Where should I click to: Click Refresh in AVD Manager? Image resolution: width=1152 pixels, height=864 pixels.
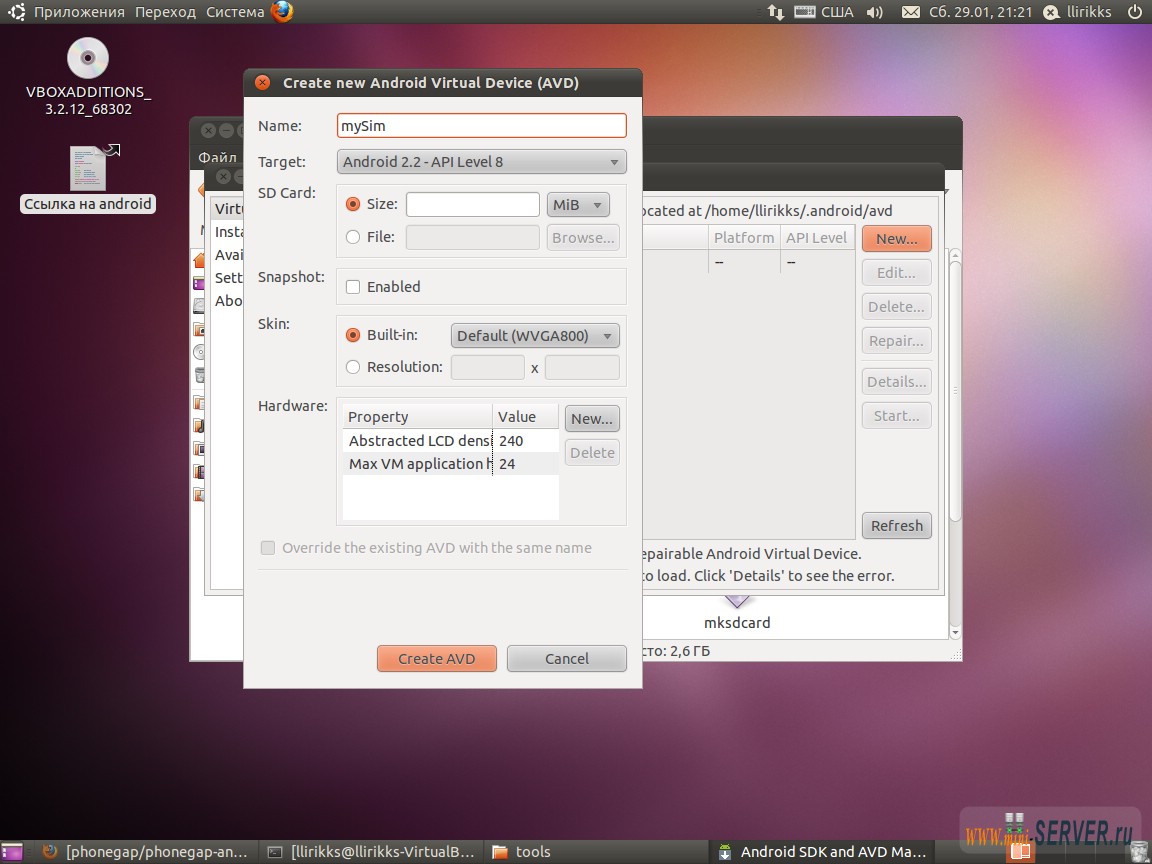point(896,525)
